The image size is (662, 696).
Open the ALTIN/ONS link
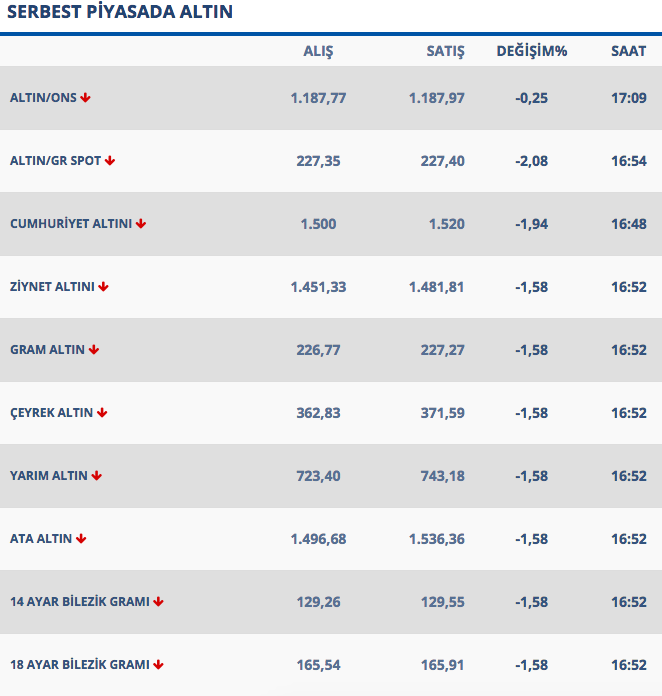(x=43, y=98)
